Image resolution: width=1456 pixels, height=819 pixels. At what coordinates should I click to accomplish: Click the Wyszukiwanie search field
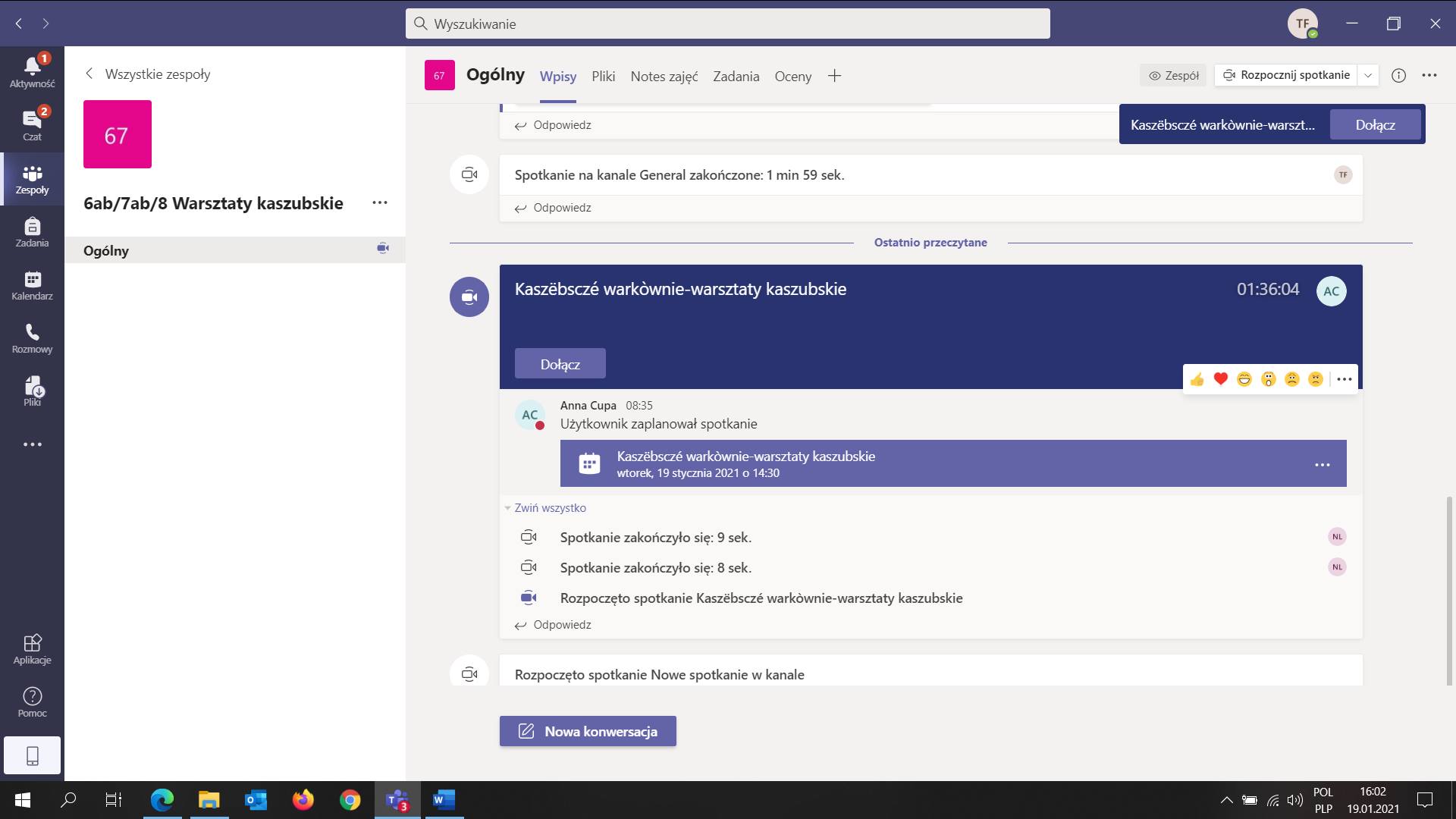[728, 24]
